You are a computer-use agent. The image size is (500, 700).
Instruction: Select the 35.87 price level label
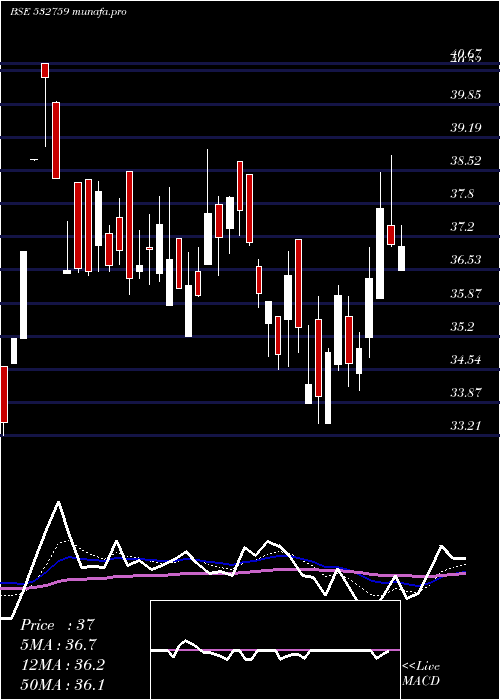(x=466, y=293)
